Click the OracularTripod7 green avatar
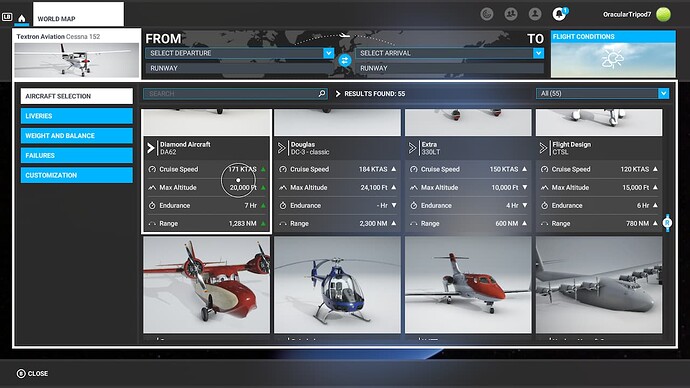The width and height of the screenshot is (690, 388). tap(663, 14)
